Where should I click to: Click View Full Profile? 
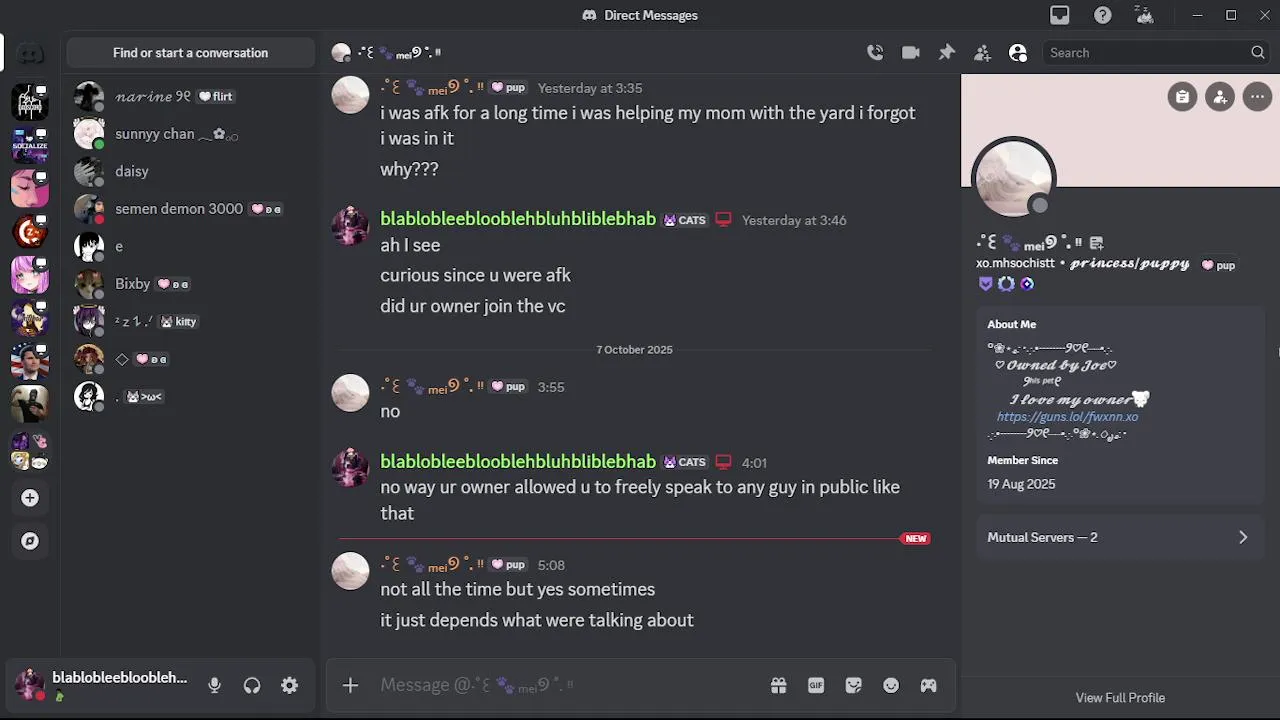pyautogui.click(x=1120, y=698)
